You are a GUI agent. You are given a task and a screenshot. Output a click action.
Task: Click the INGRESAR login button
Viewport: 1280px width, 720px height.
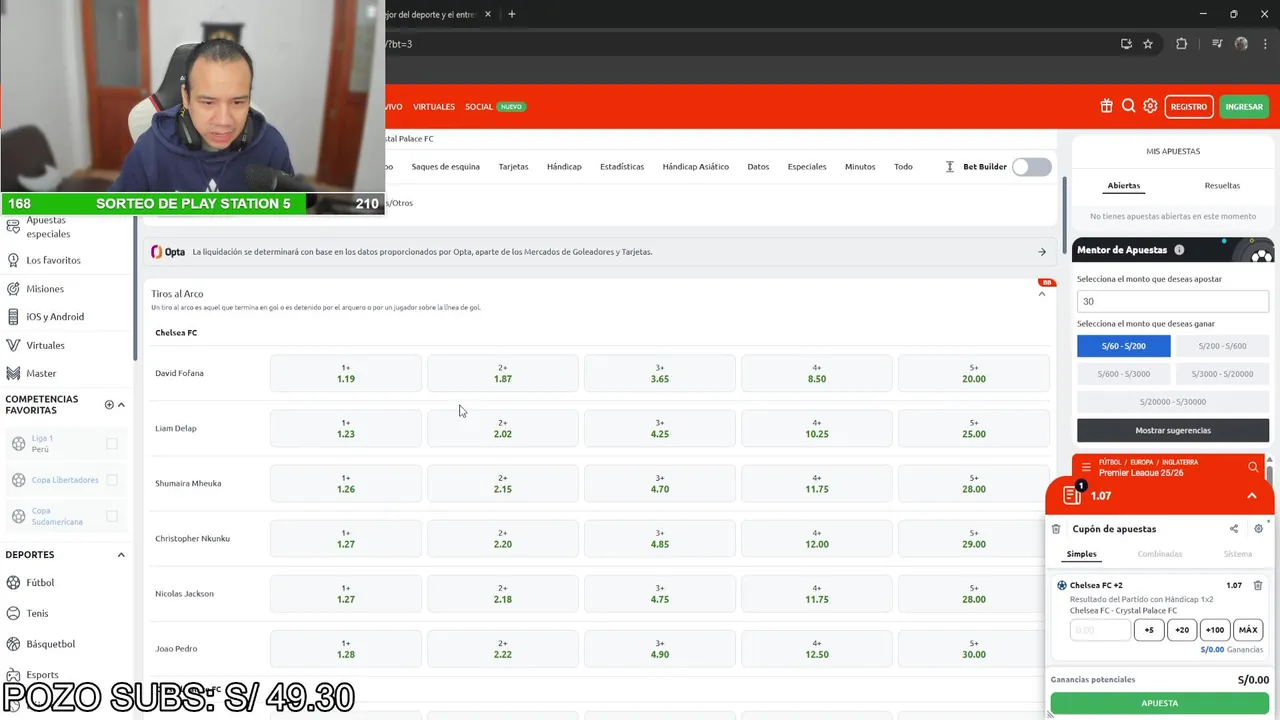[1244, 106]
